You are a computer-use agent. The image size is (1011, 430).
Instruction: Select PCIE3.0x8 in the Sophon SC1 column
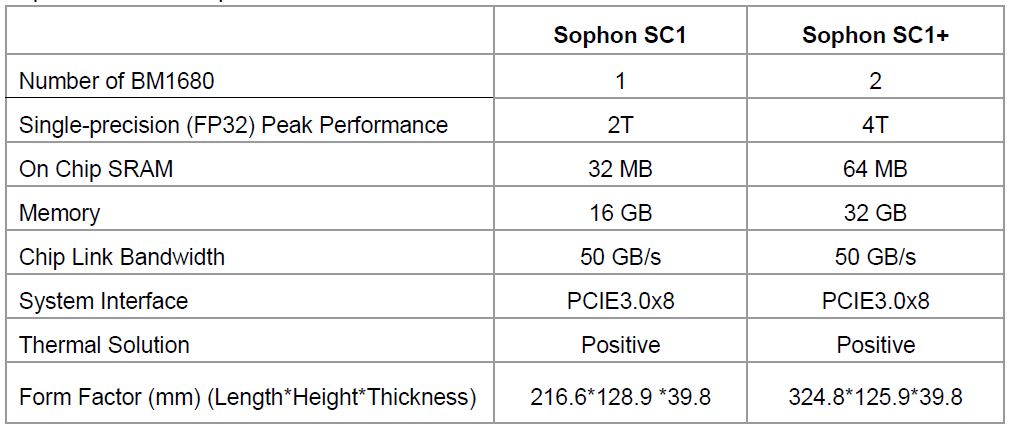point(620,301)
